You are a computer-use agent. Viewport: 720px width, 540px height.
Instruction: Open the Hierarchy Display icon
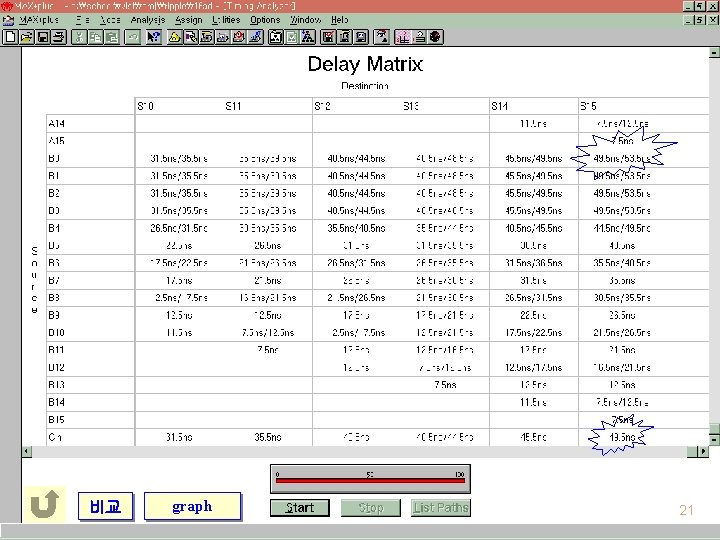click(174, 37)
